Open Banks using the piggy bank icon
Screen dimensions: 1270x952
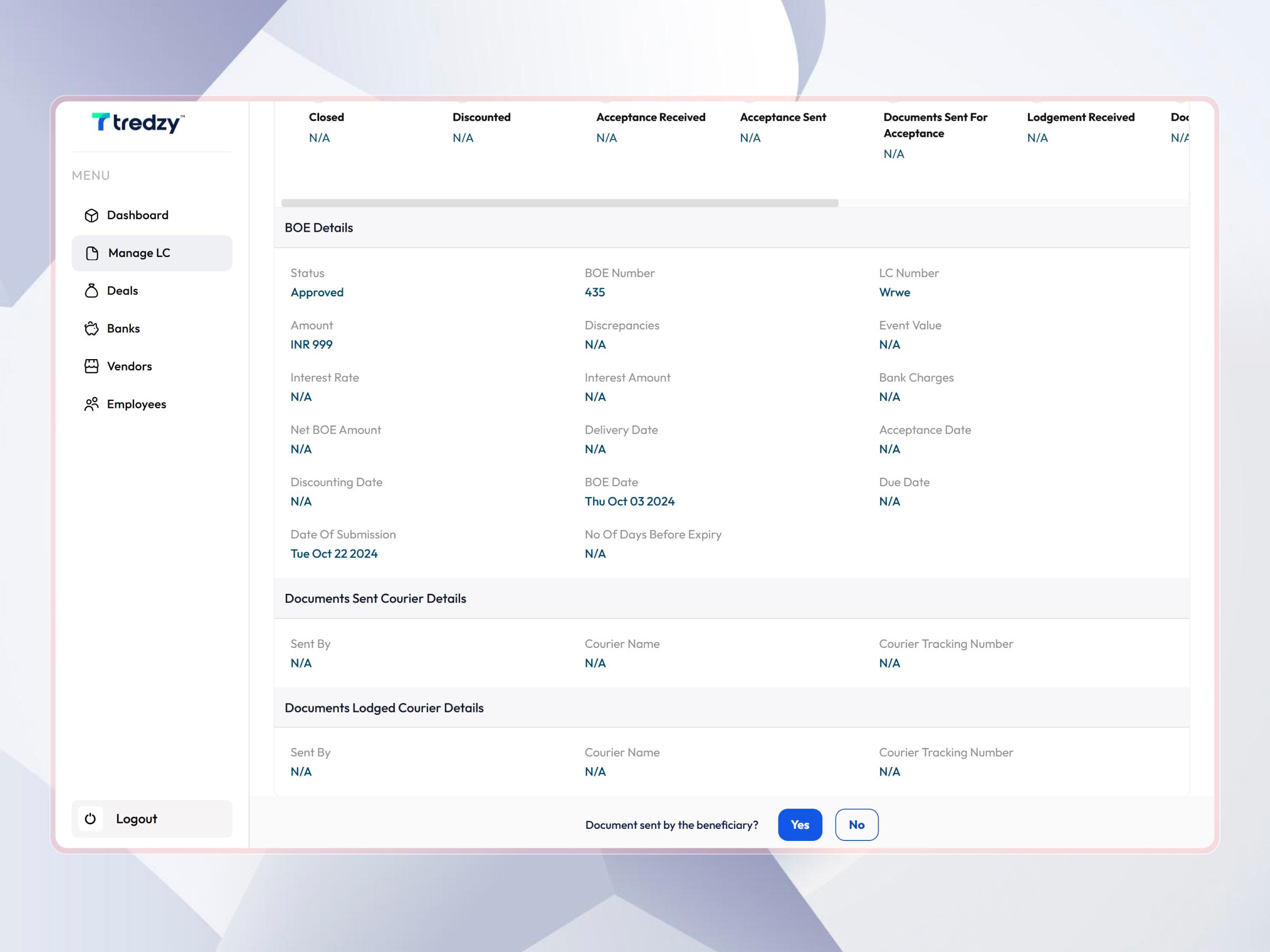(x=92, y=328)
